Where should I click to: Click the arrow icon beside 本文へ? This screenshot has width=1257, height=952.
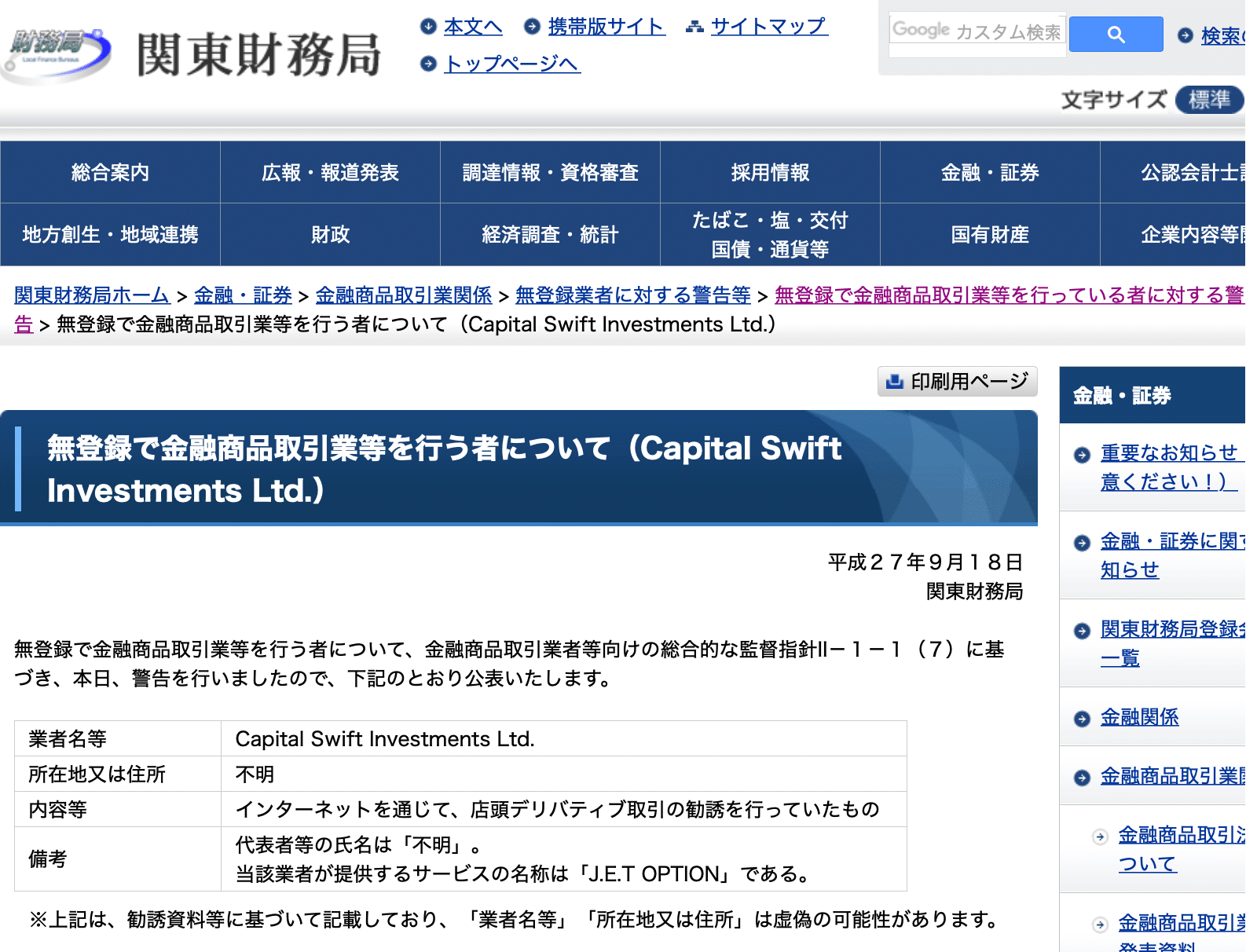428,27
